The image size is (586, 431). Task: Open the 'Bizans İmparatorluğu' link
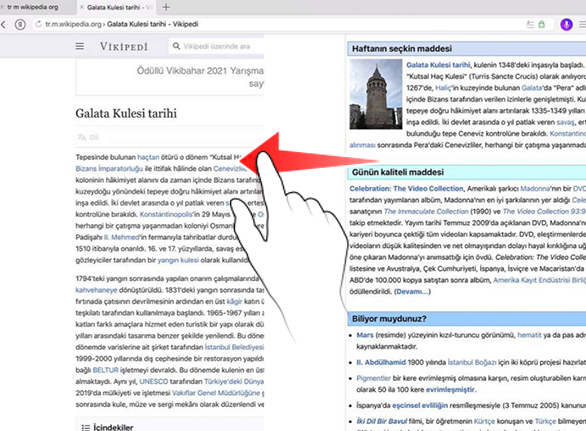coord(109,169)
